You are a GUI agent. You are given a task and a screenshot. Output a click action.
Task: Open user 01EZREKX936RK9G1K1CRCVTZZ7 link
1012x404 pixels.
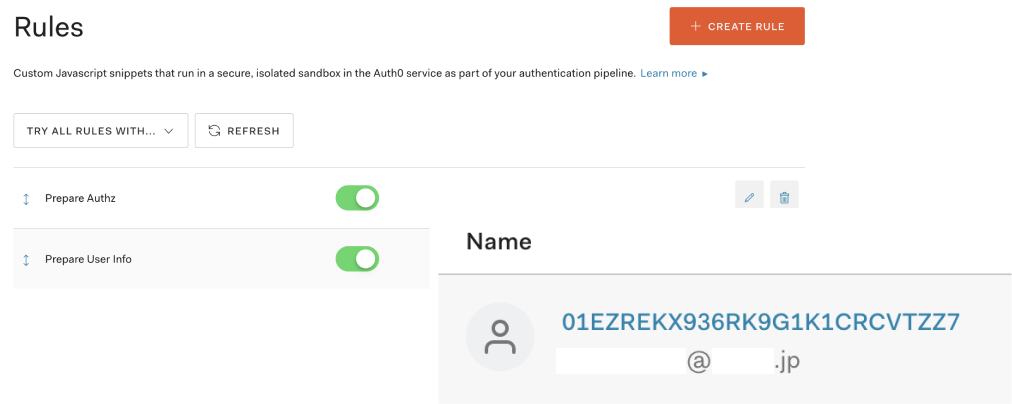click(x=761, y=321)
